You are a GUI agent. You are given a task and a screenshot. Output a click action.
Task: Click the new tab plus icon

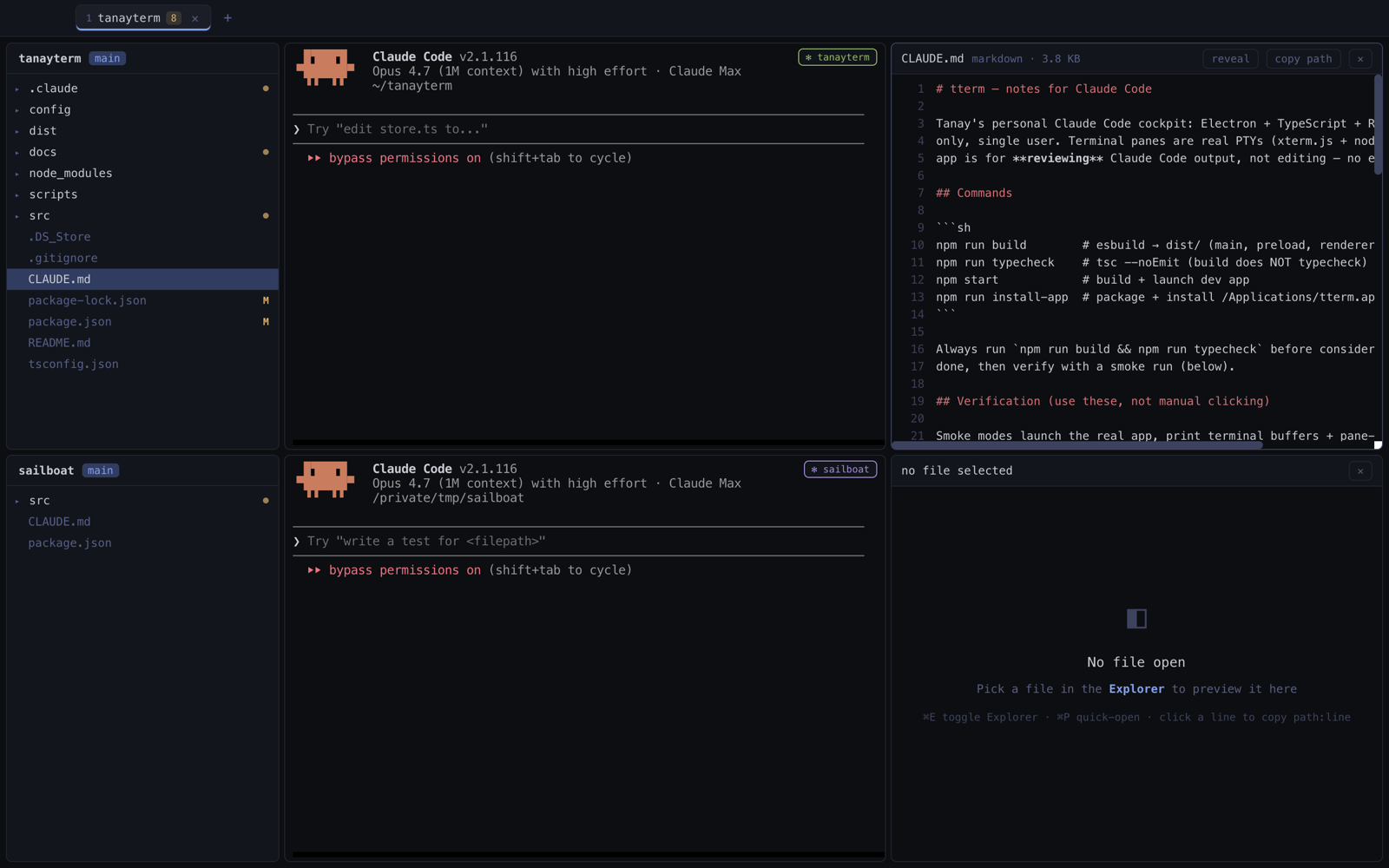click(x=227, y=17)
